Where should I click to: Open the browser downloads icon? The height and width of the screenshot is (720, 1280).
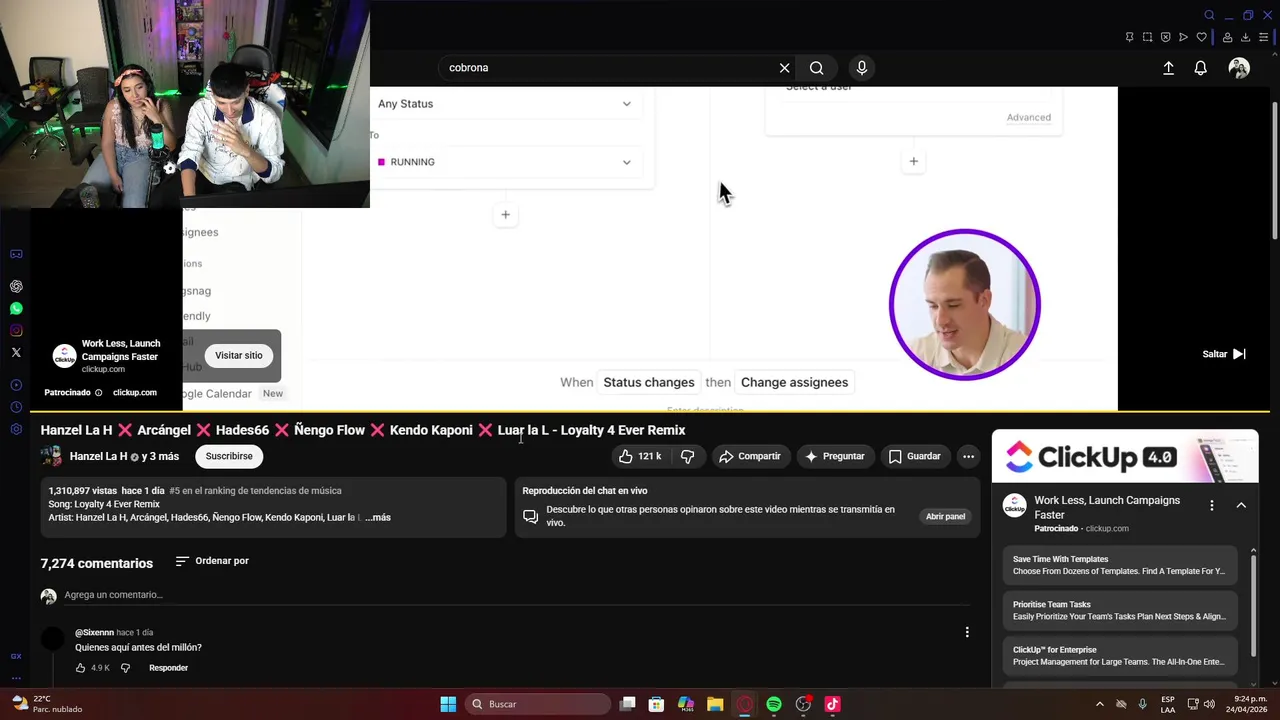(1246, 38)
